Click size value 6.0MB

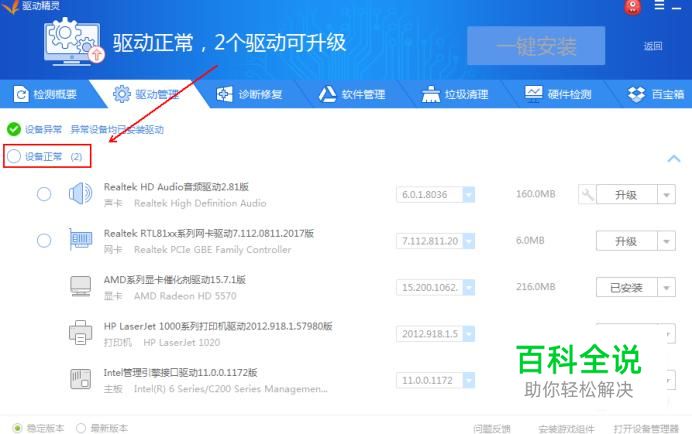(530, 241)
